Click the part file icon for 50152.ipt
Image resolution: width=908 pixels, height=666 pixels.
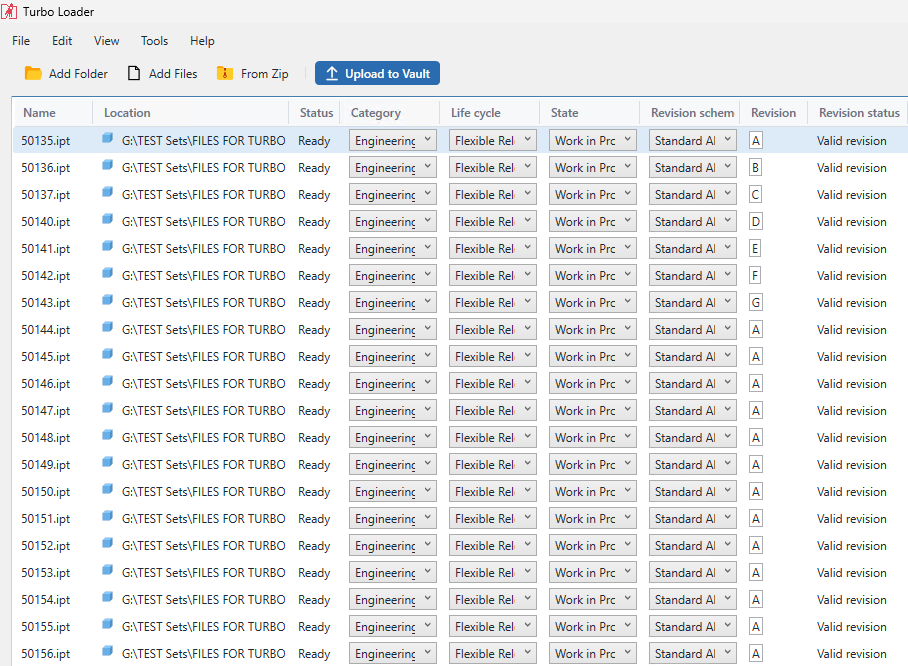tap(107, 543)
